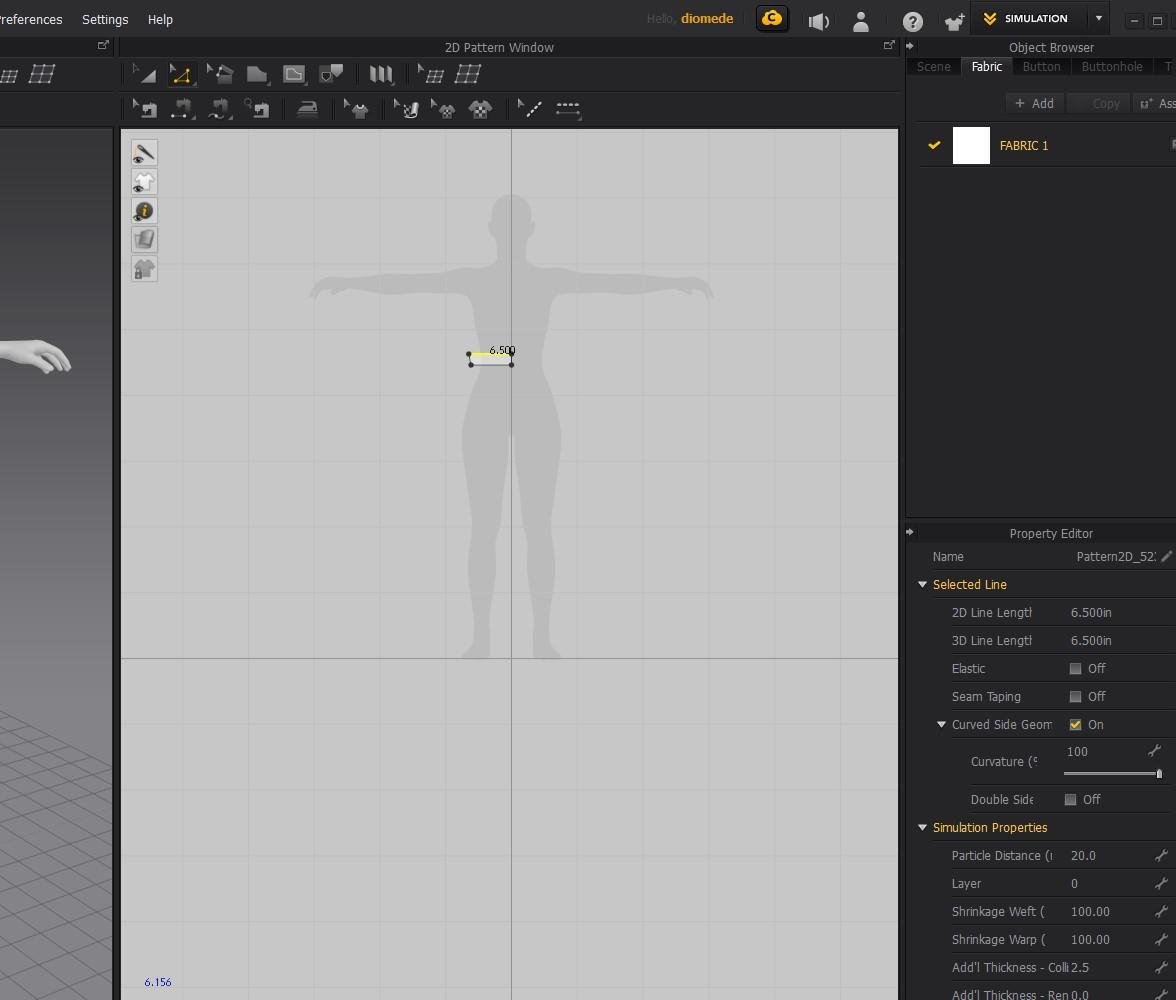This screenshot has height=1000, width=1176.
Task: Click the iron-shaped steam tool icon
Action: click(307, 109)
